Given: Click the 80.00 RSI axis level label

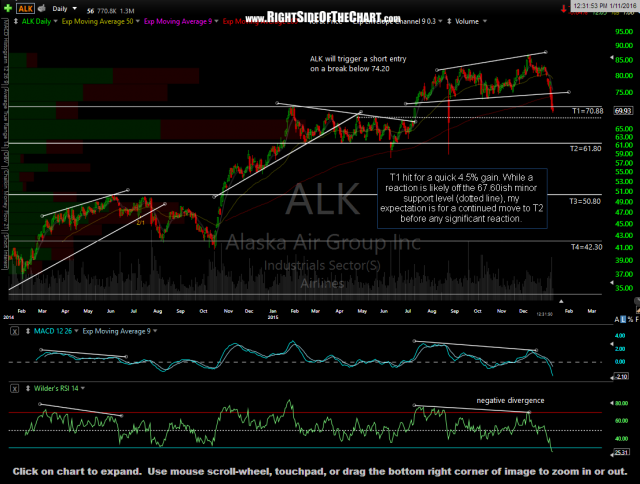Looking at the screenshot, I should (x=622, y=403).
